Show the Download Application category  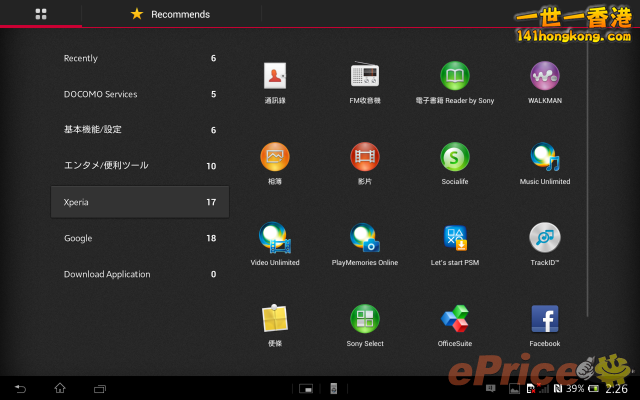point(140,274)
